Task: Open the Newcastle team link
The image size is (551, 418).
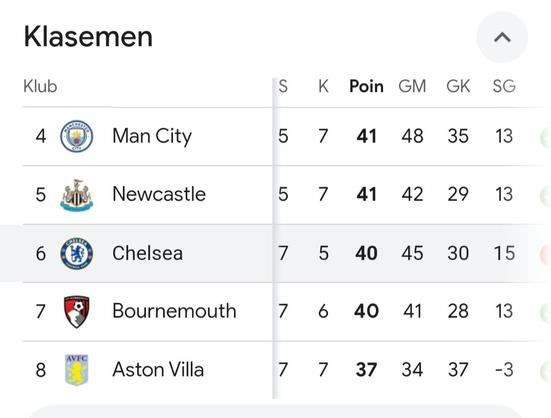Action: tap(159, 194)
